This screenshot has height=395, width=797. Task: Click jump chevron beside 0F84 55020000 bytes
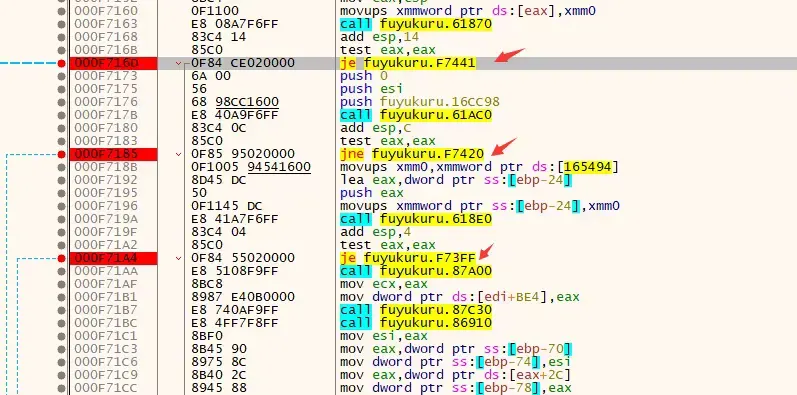tap(178, 258)
